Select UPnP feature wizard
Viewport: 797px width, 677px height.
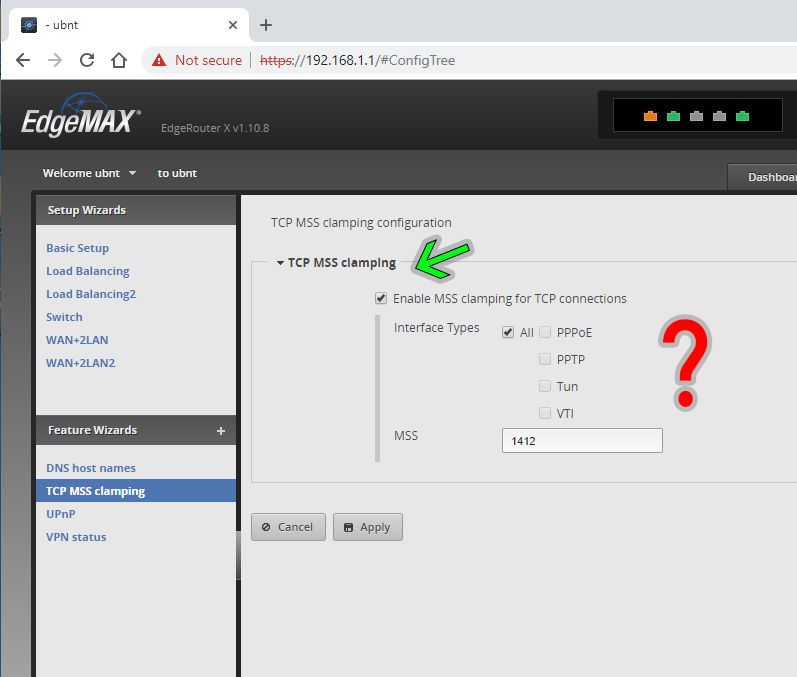click(x=61, y=514)
